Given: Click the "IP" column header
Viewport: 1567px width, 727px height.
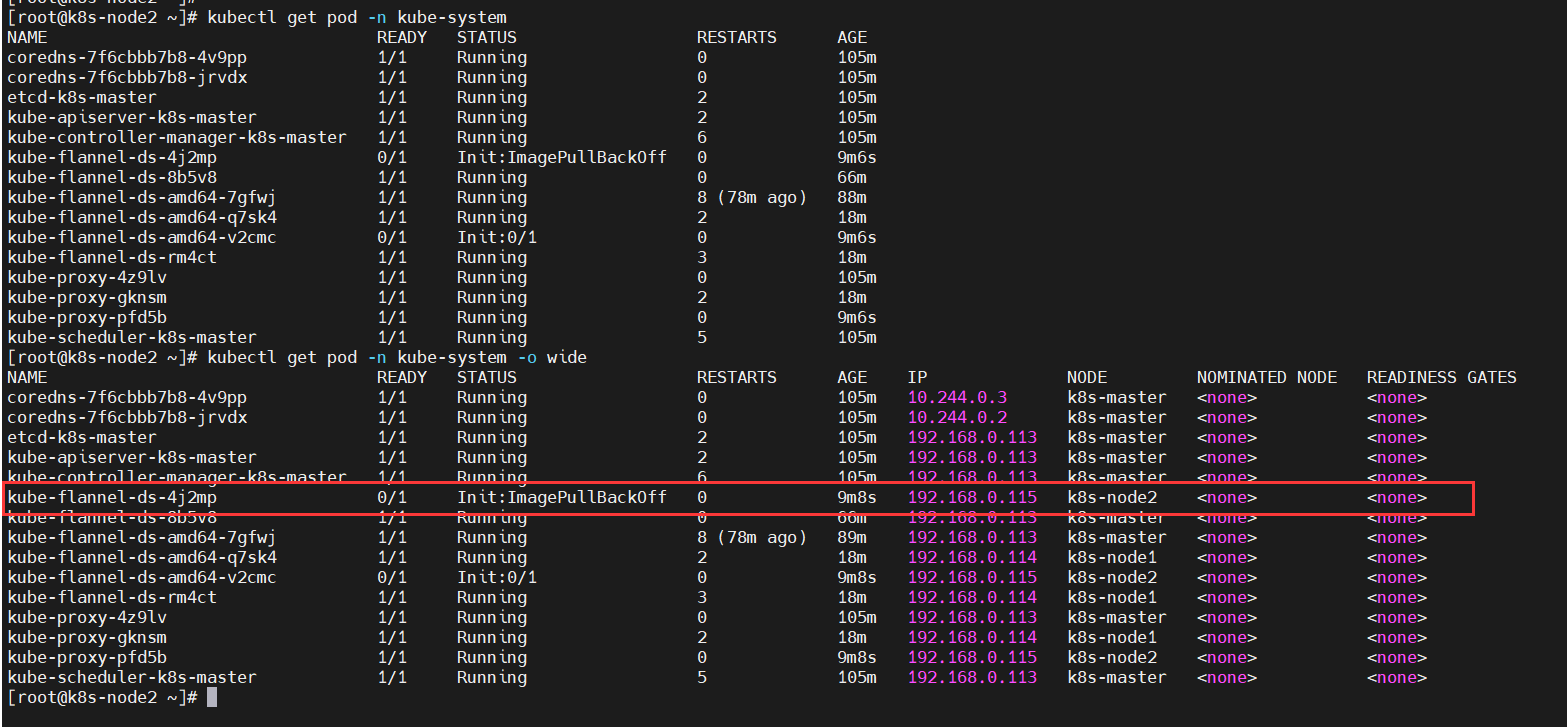Looking at the screenshot, I should pos(917,377).
